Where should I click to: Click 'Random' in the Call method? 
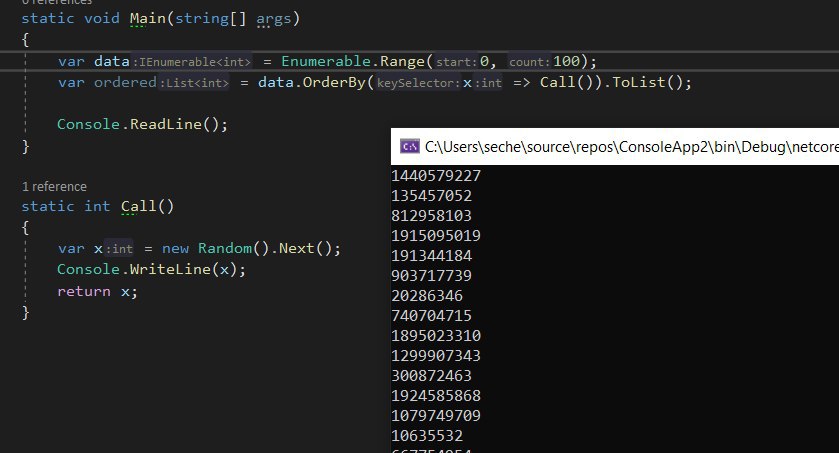[225, 249]
